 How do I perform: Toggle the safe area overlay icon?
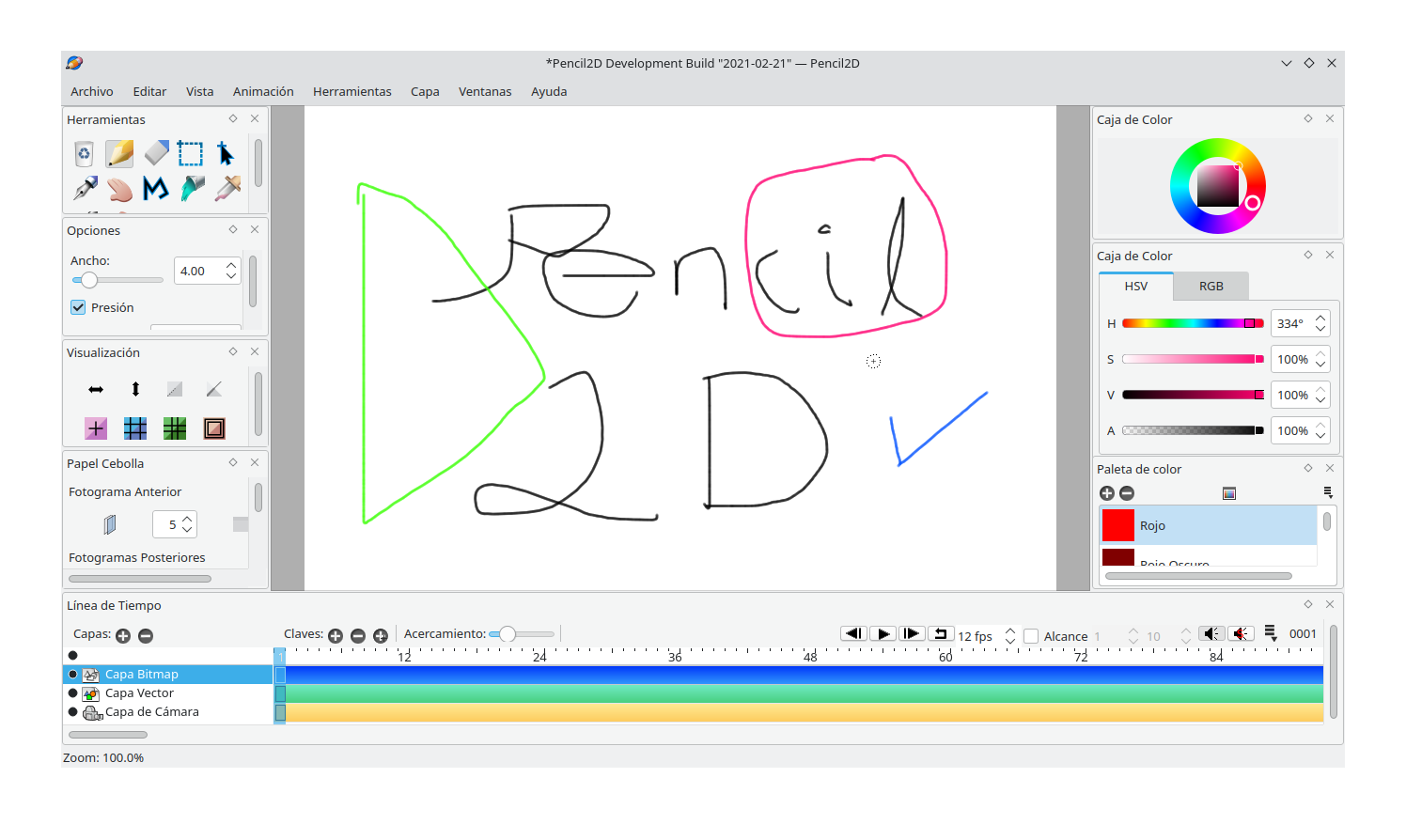[x=214, y=428]
